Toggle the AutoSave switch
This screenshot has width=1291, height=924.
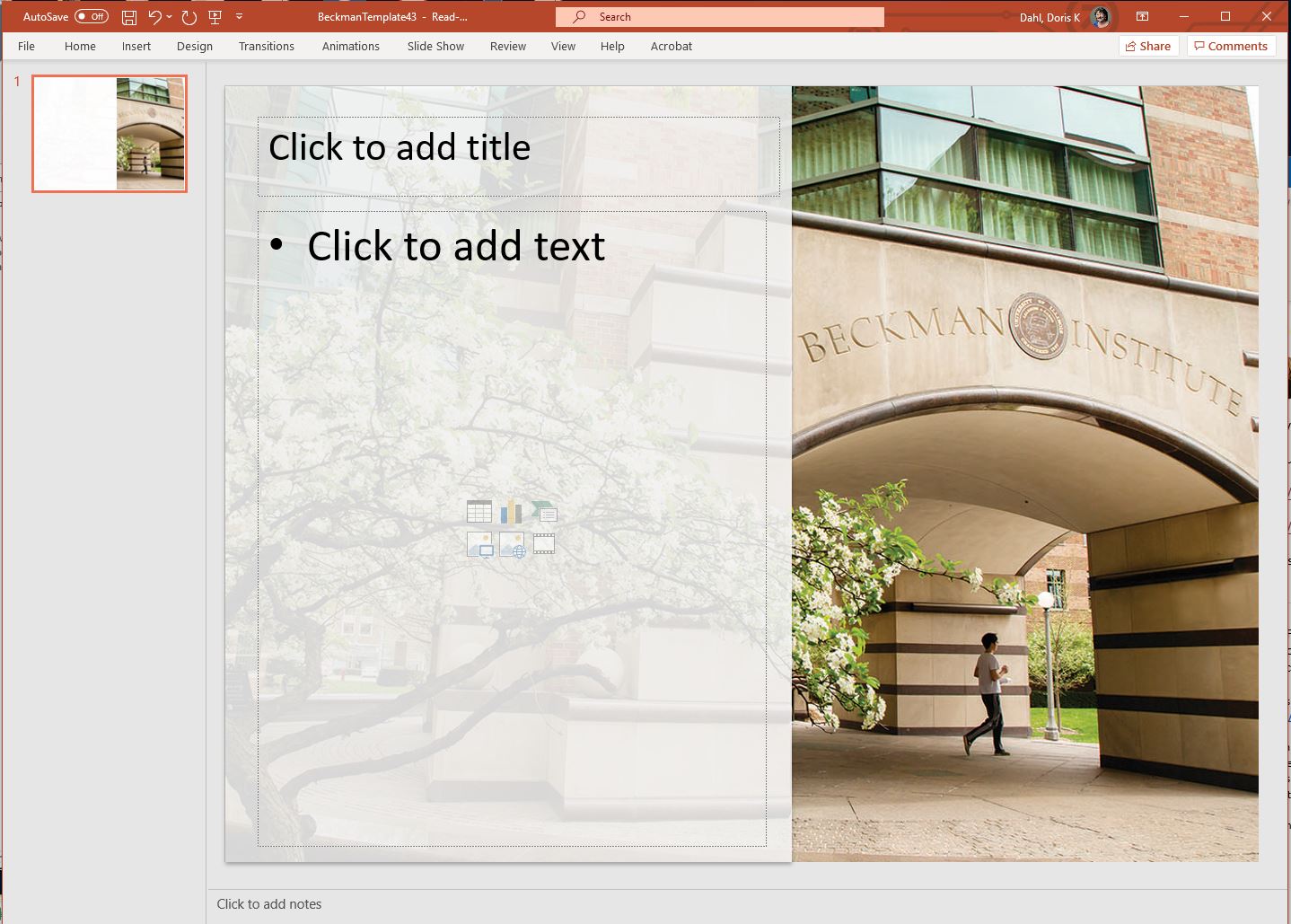coord(91,16)
